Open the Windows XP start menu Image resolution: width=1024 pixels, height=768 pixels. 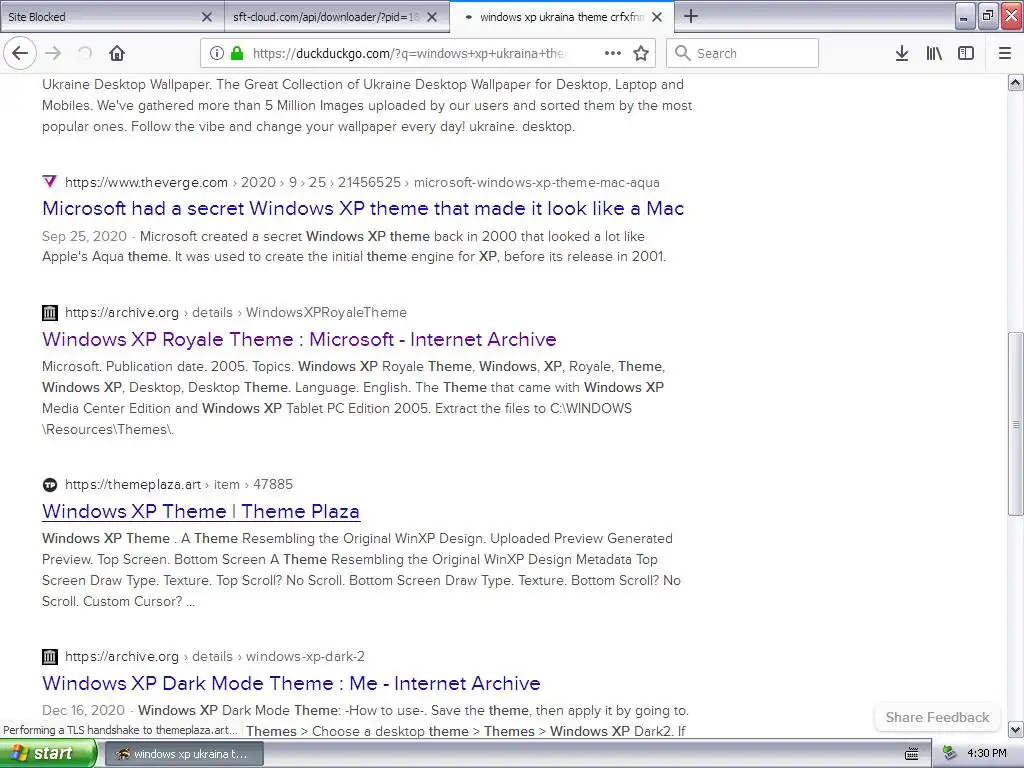click(x=48, y=754)
